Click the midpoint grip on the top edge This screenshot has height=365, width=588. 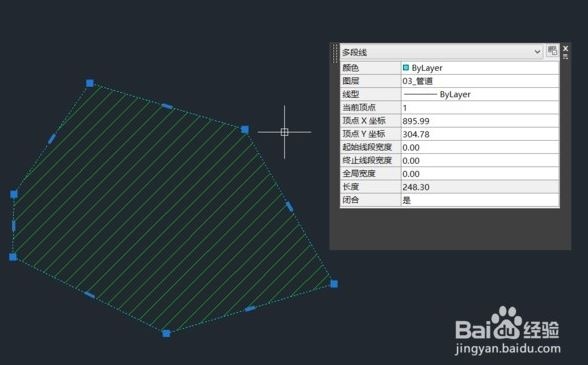point(167,107)
